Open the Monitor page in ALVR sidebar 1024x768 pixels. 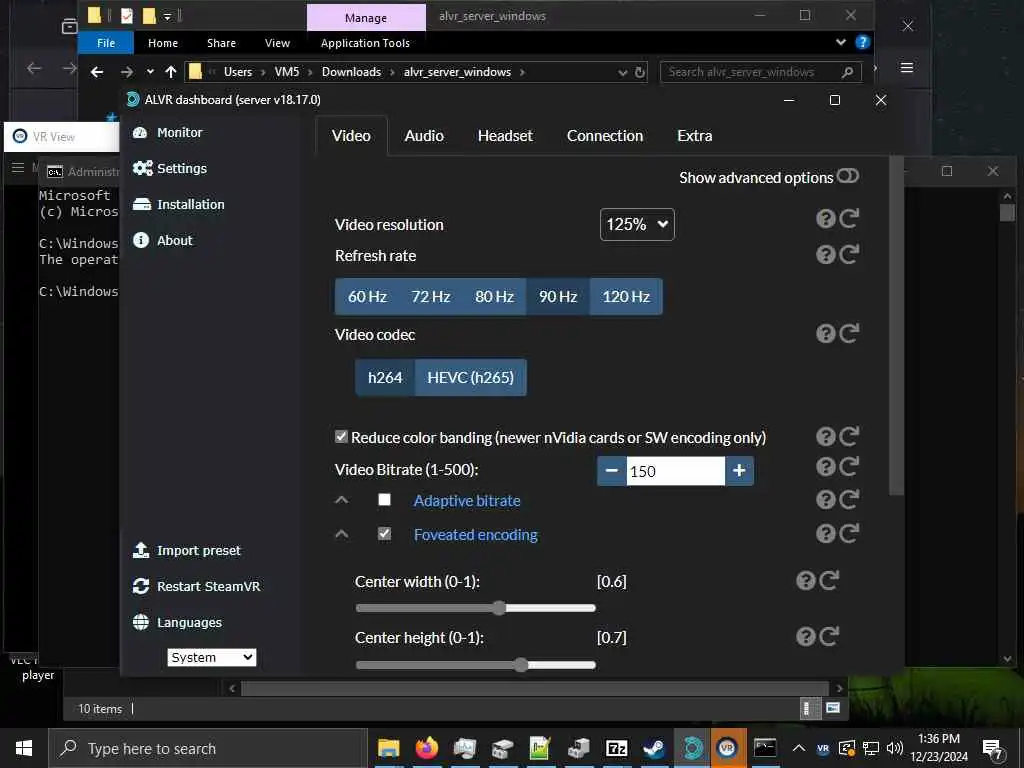[x=167, y=133]
